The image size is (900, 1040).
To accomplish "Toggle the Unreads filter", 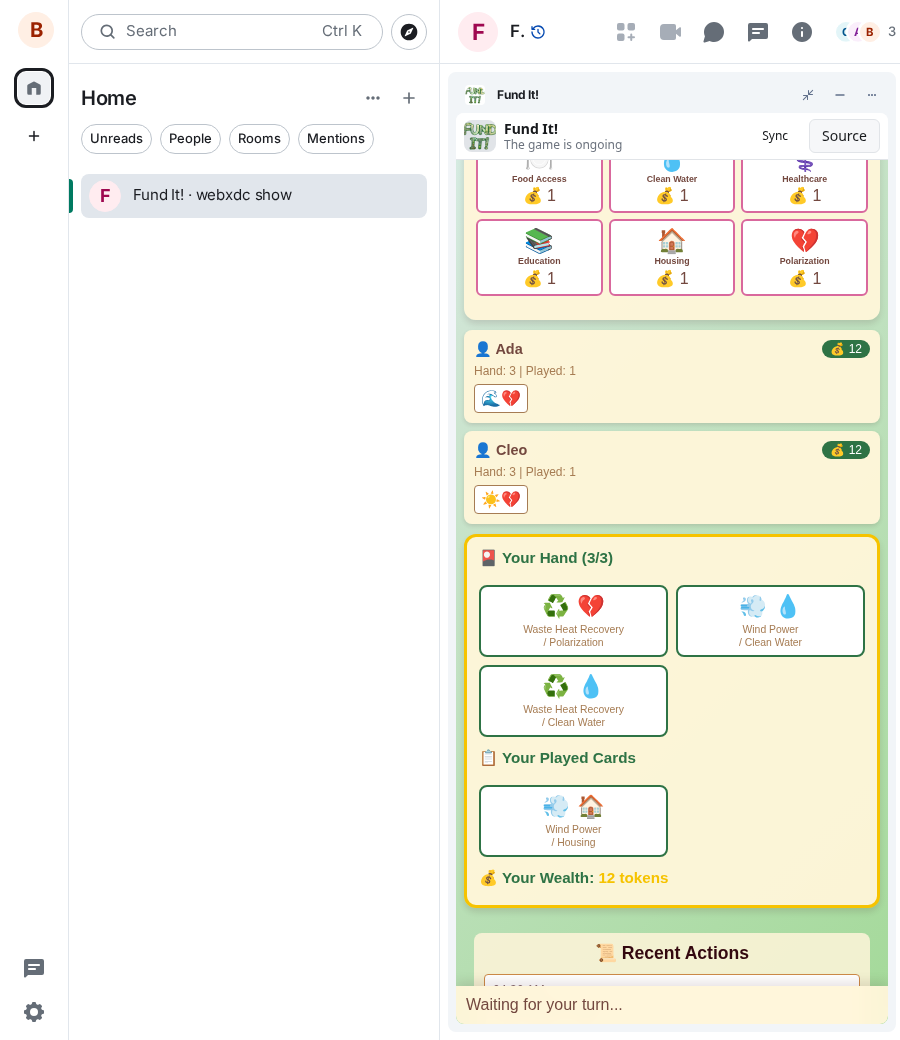I will click(x=116, y=139).
